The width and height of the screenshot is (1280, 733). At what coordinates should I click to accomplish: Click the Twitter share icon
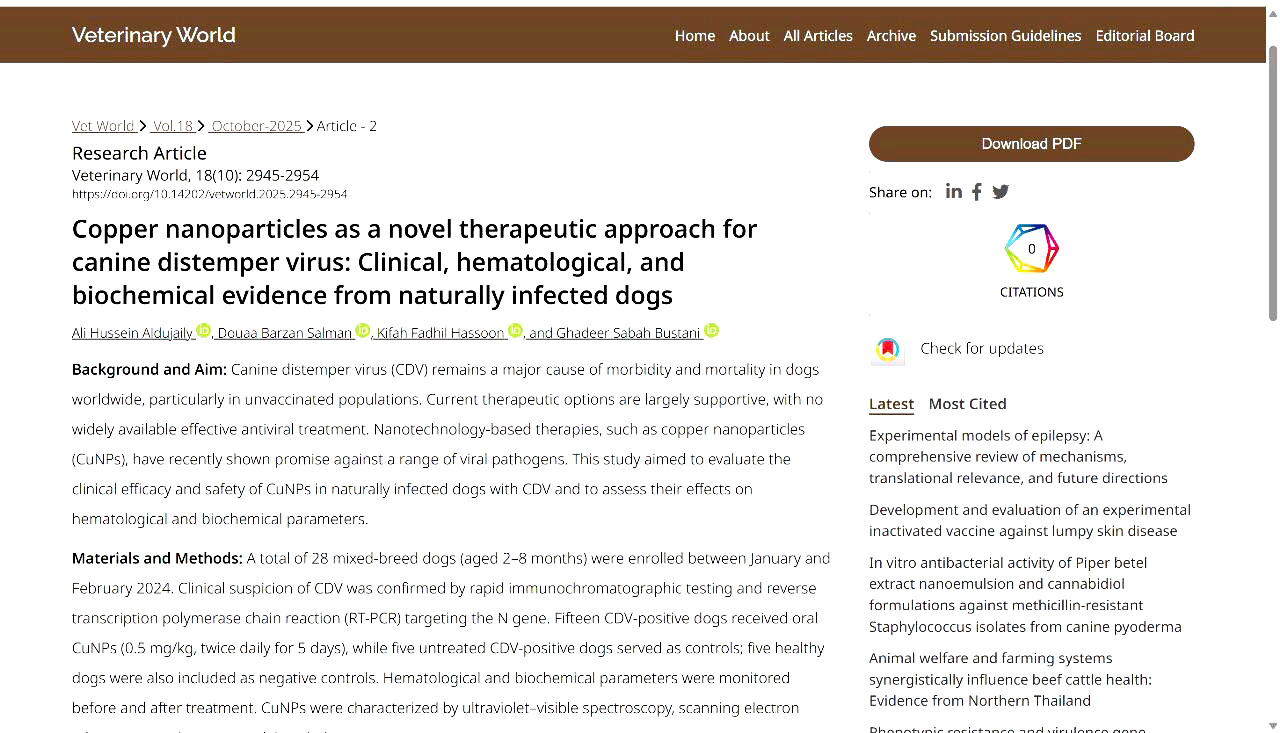pos(1001,191)
